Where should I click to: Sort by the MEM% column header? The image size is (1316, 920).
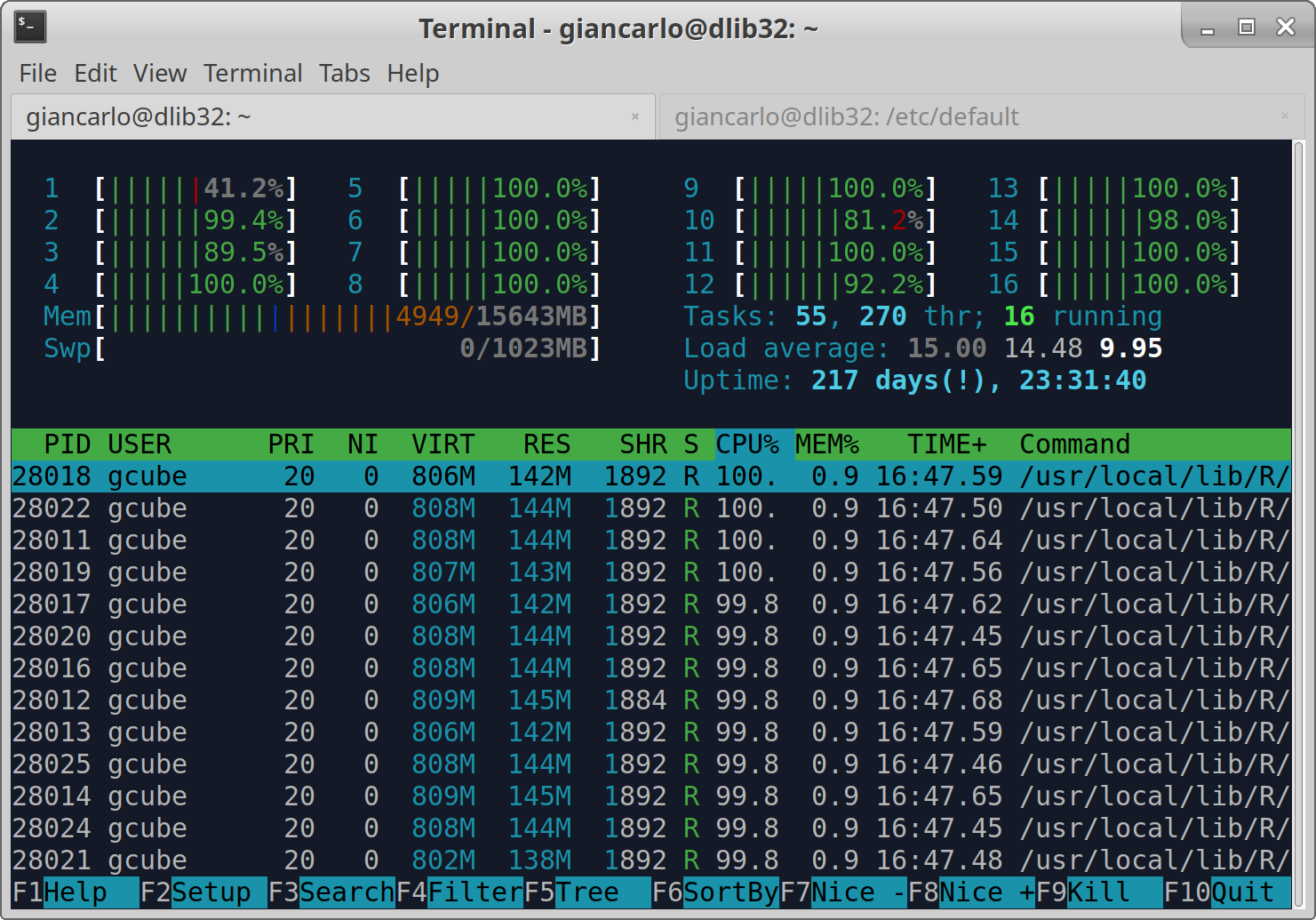(x=826, y=444)
